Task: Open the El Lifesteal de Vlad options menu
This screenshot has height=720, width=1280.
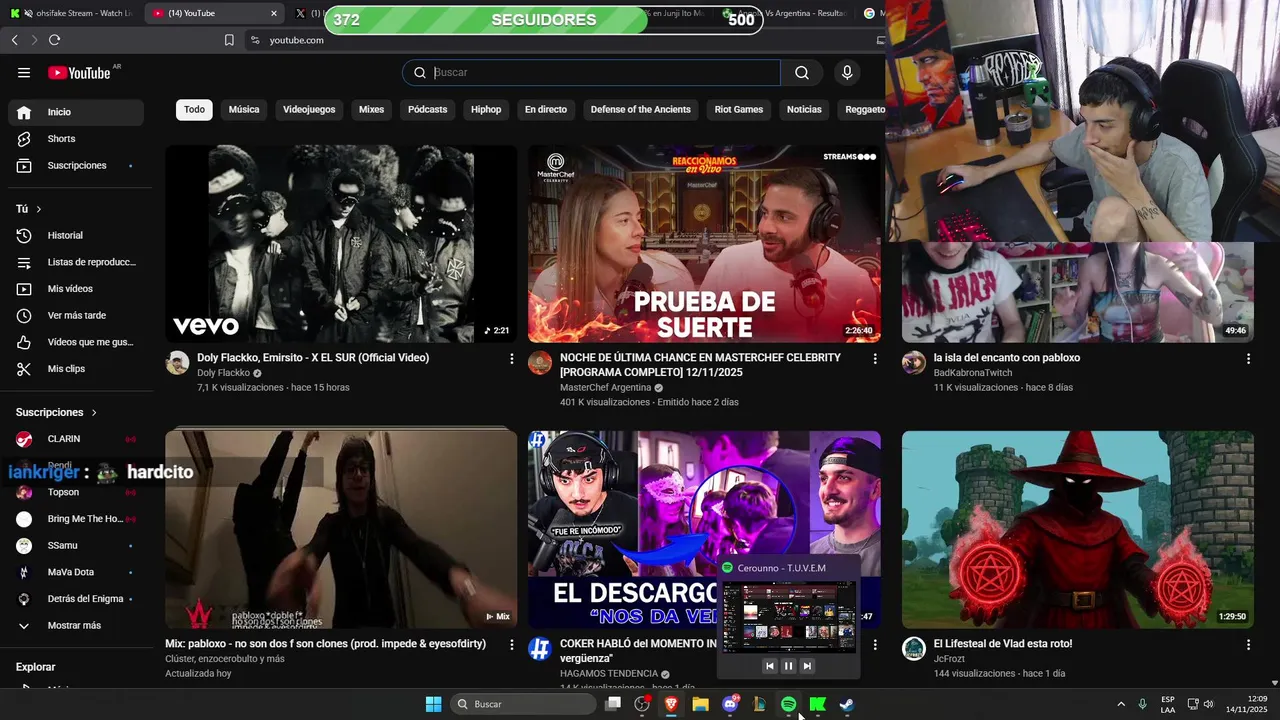Action: coord(1248,645)
